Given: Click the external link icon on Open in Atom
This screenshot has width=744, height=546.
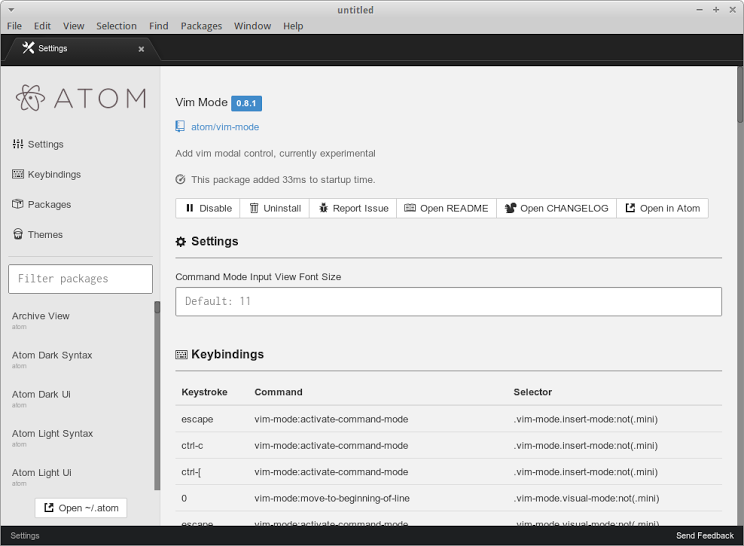Looking at the screenshot, I should click(x=630, y=208).
